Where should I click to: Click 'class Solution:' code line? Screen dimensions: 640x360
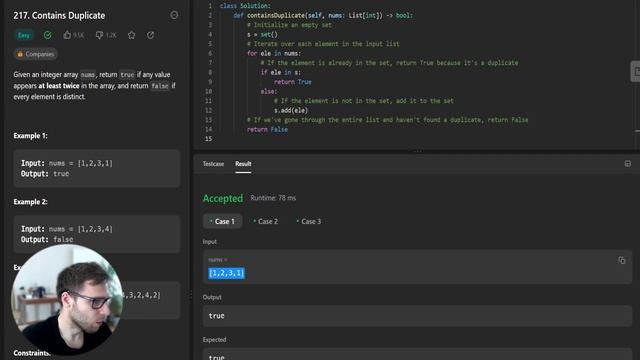point(245,6)
